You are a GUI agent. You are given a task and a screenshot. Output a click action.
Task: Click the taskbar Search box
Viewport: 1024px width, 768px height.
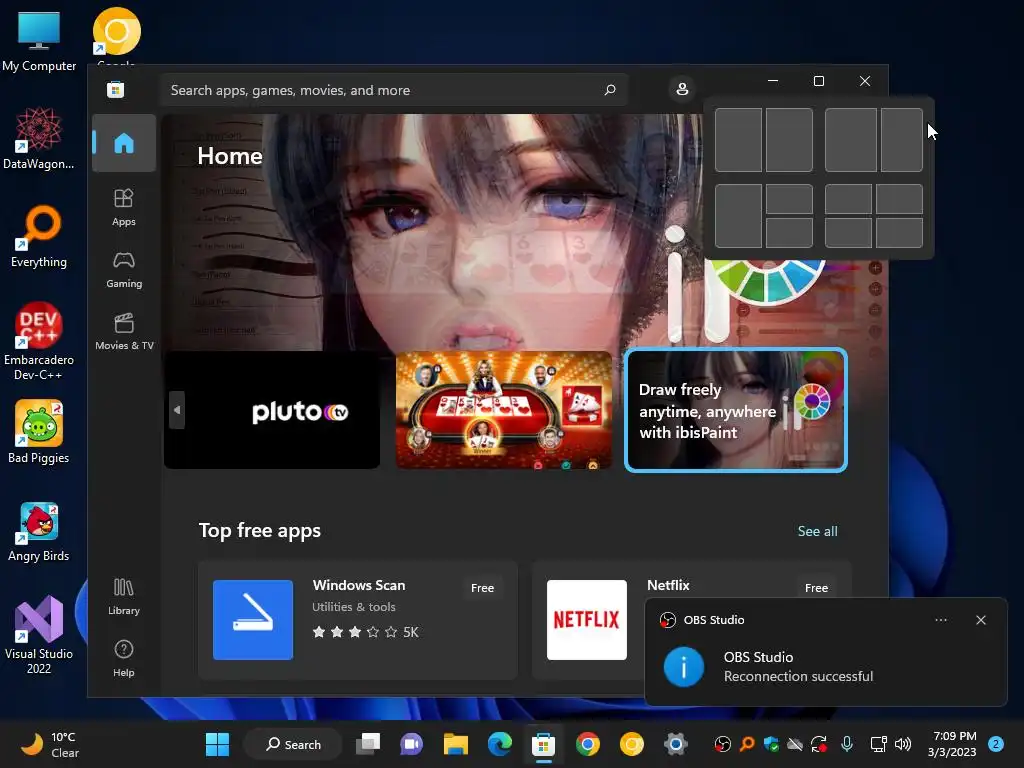(x=293, y=744)
